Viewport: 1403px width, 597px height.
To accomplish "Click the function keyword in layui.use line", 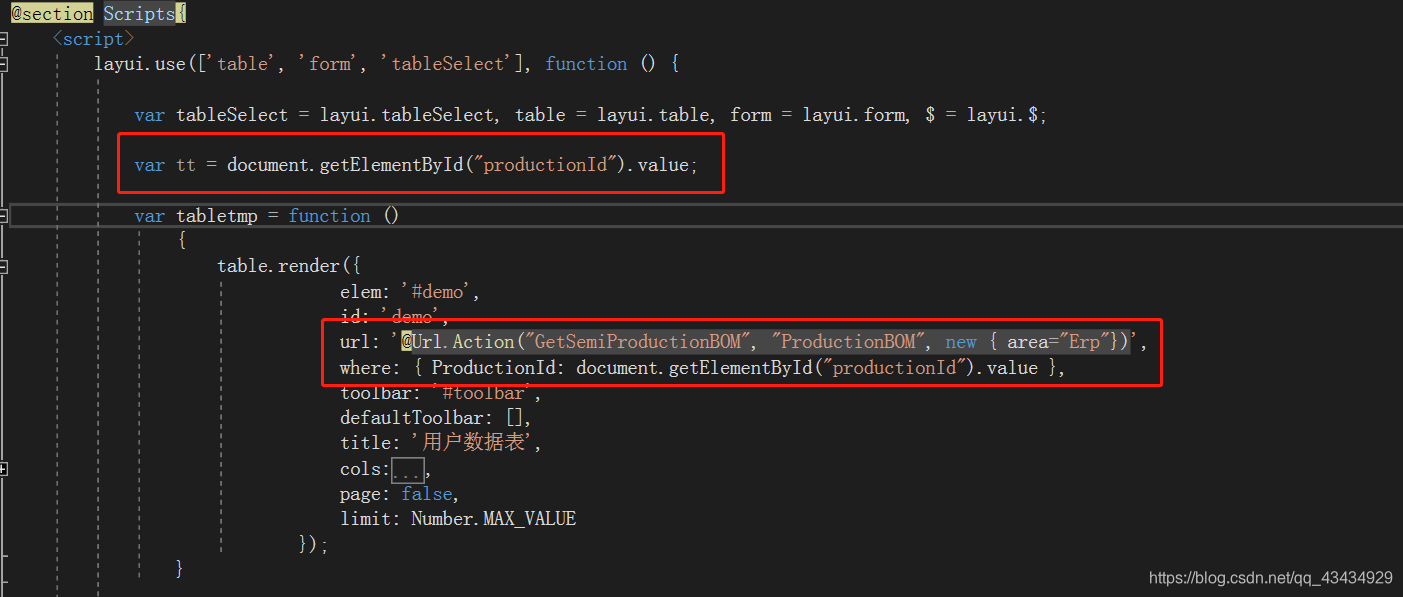I will (586, 64).
